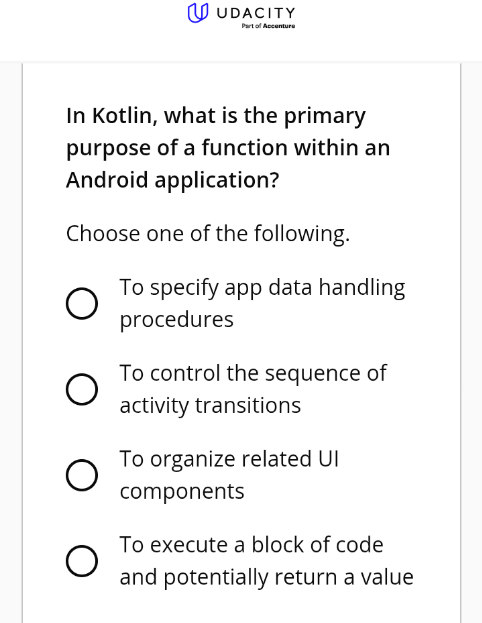Click the UDACITY wordmark text
Viewport: 482px width, 623px height.
[x=256, y=13]
